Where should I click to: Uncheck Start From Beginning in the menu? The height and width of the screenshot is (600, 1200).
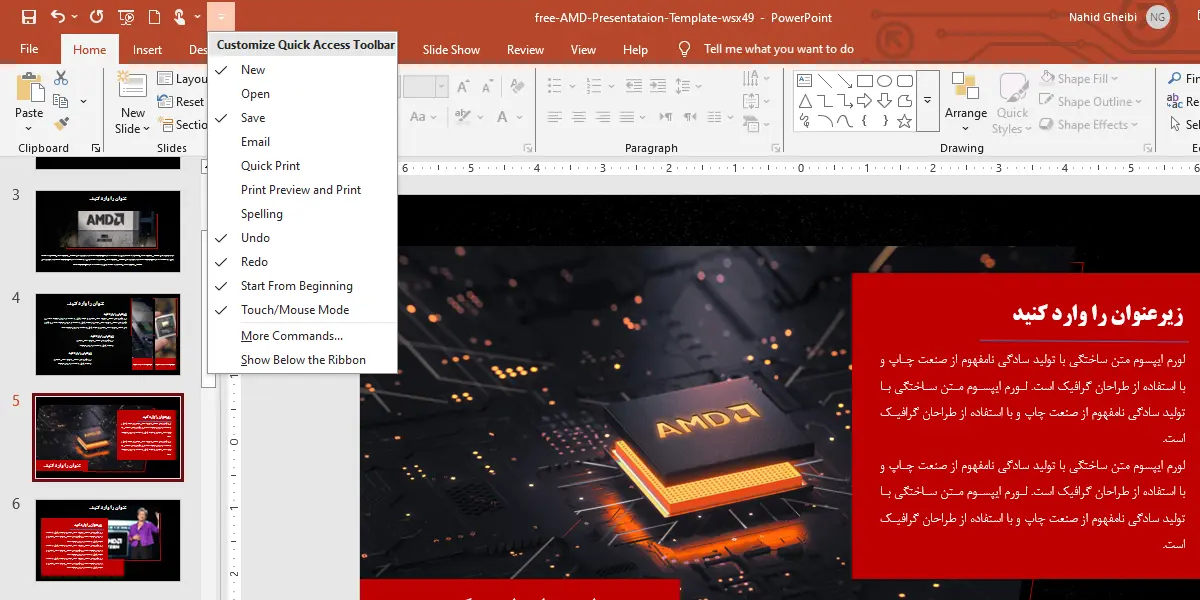point(302,286)
